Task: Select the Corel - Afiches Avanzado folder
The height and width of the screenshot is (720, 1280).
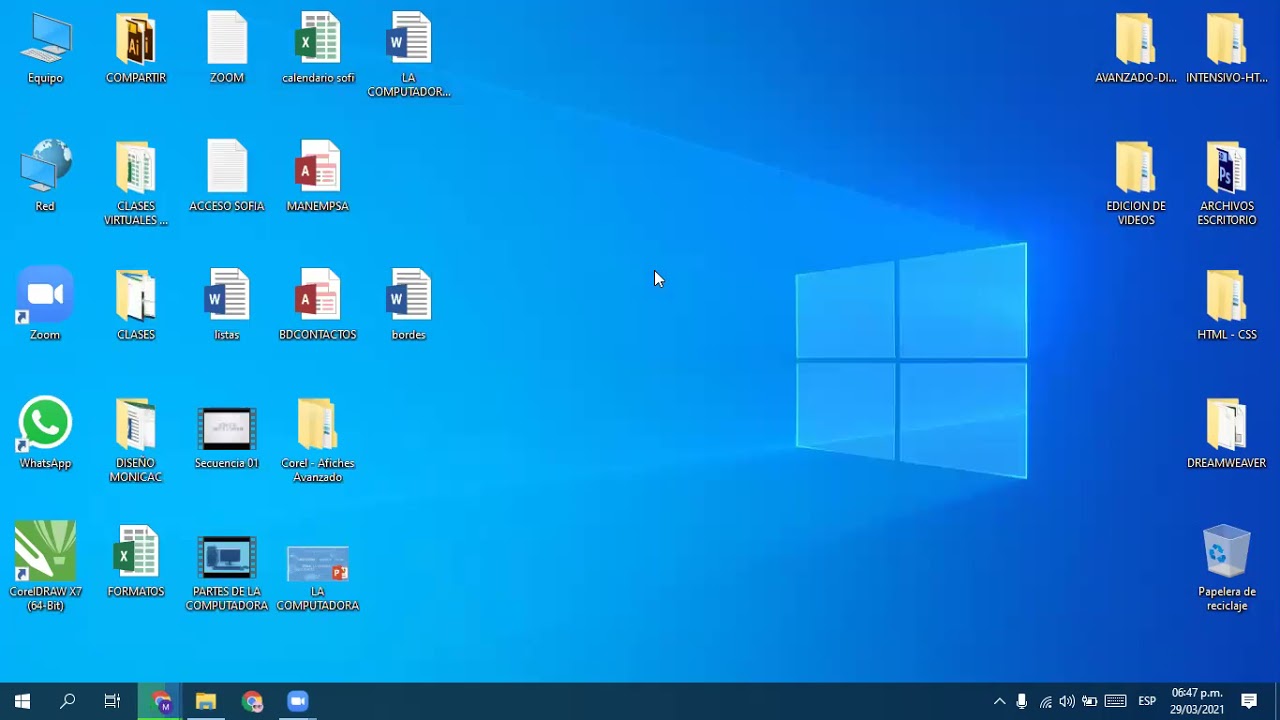Action: [x=318, y=440]
